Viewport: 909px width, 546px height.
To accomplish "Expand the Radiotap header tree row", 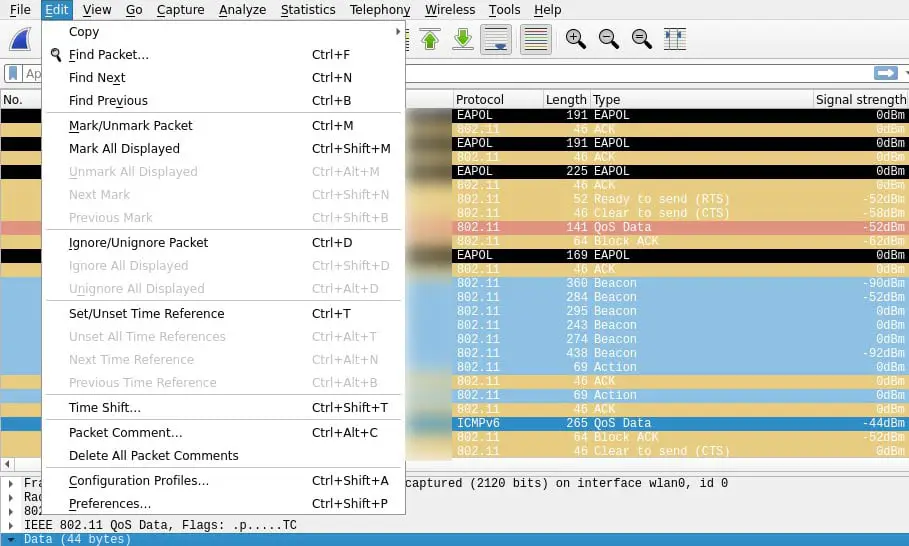I will click(x=11, y=497).
